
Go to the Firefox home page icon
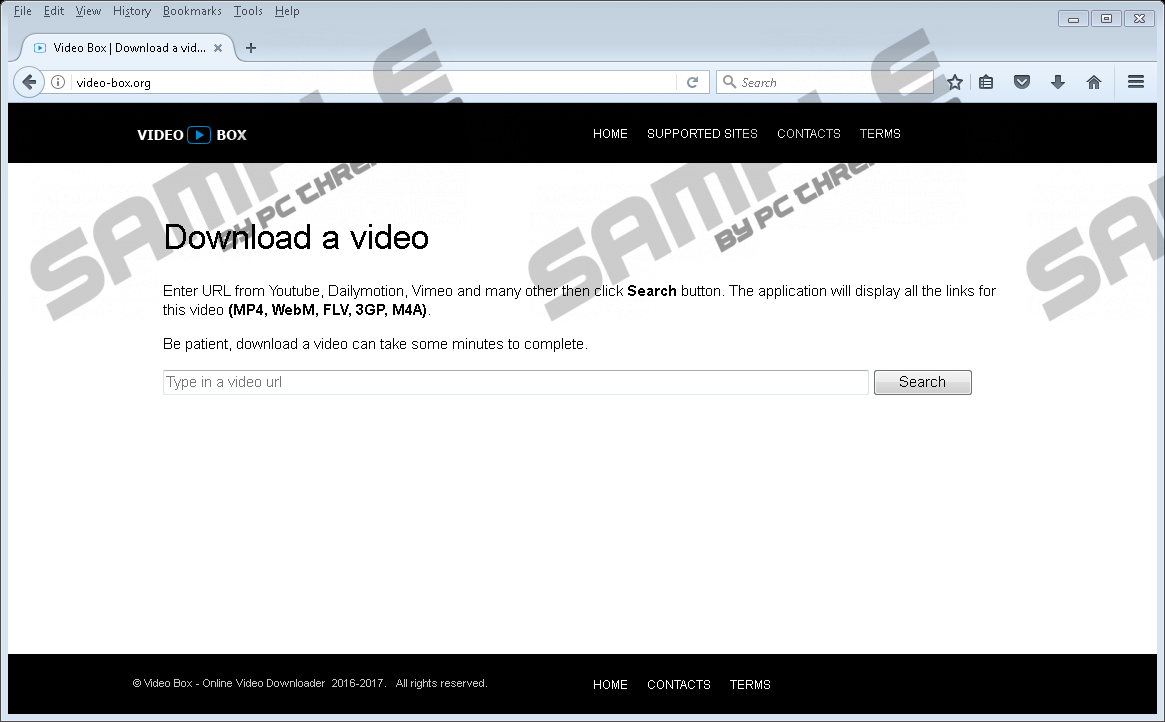pos(1094,83)
